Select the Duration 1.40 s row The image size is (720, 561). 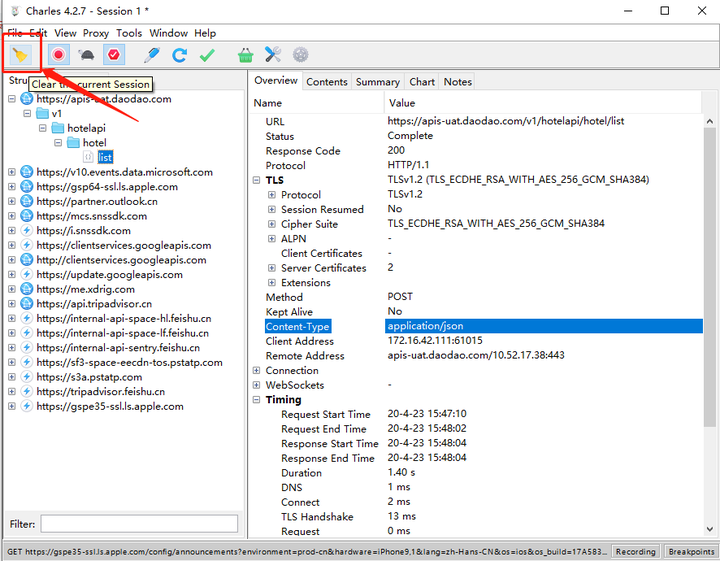coord(476,473)
